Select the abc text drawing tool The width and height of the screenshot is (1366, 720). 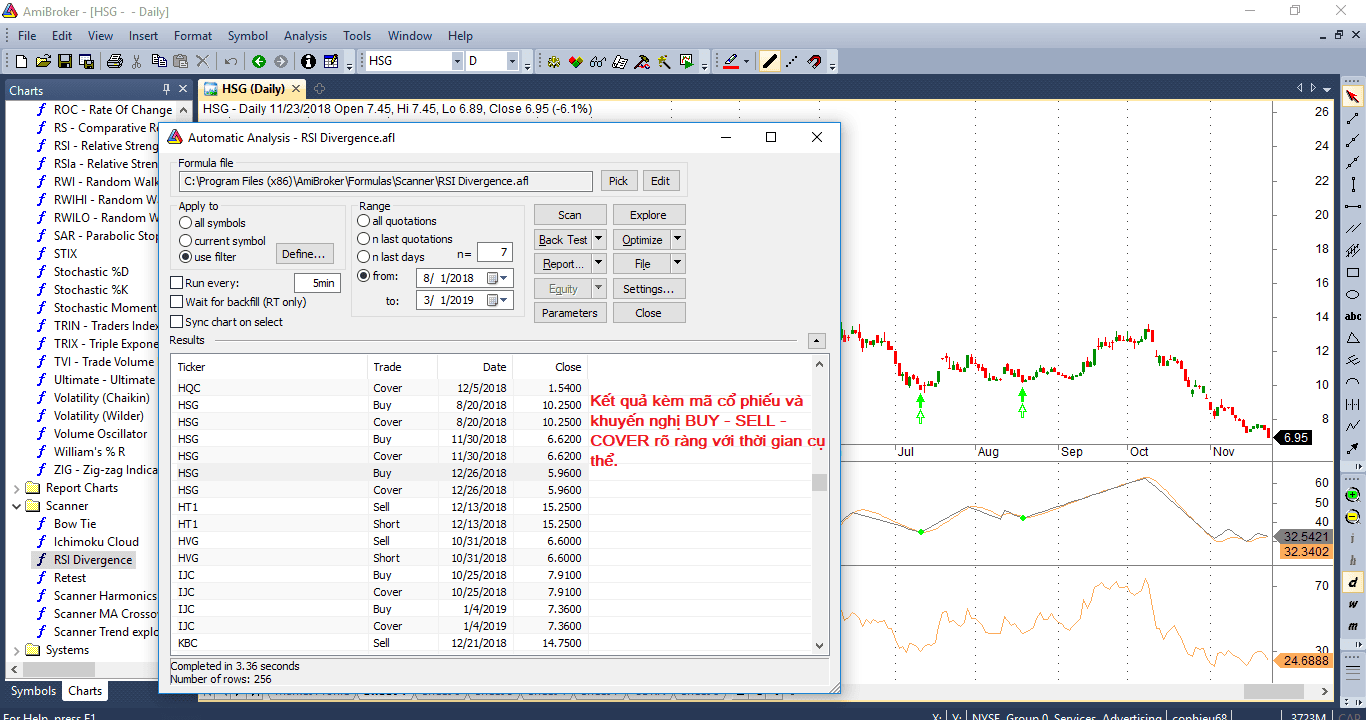[x=1353, y=316]
